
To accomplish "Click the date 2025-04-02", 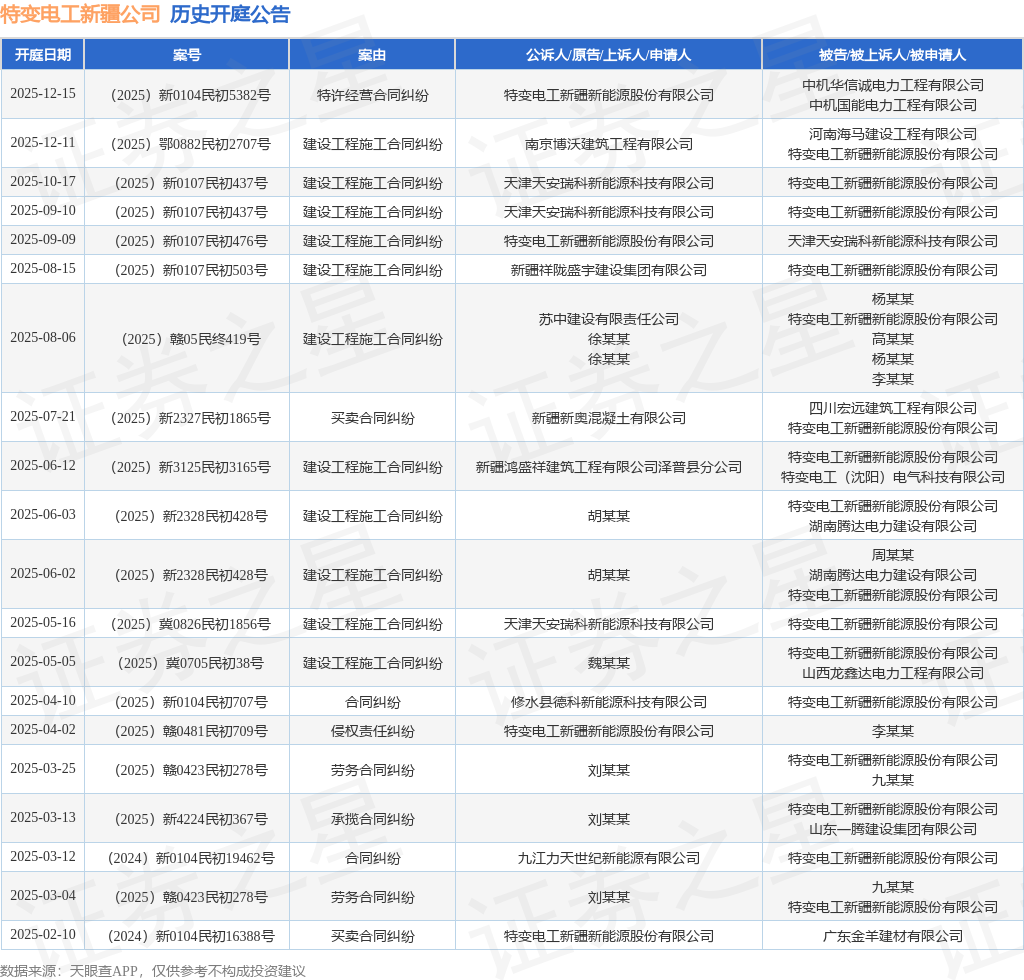I will point(43,729).
